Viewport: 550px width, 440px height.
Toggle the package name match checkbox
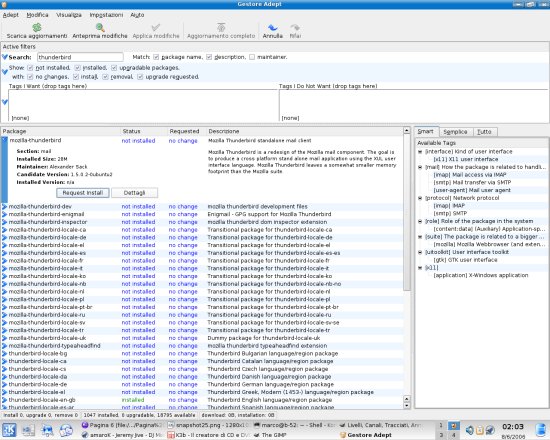click(156, 57)
